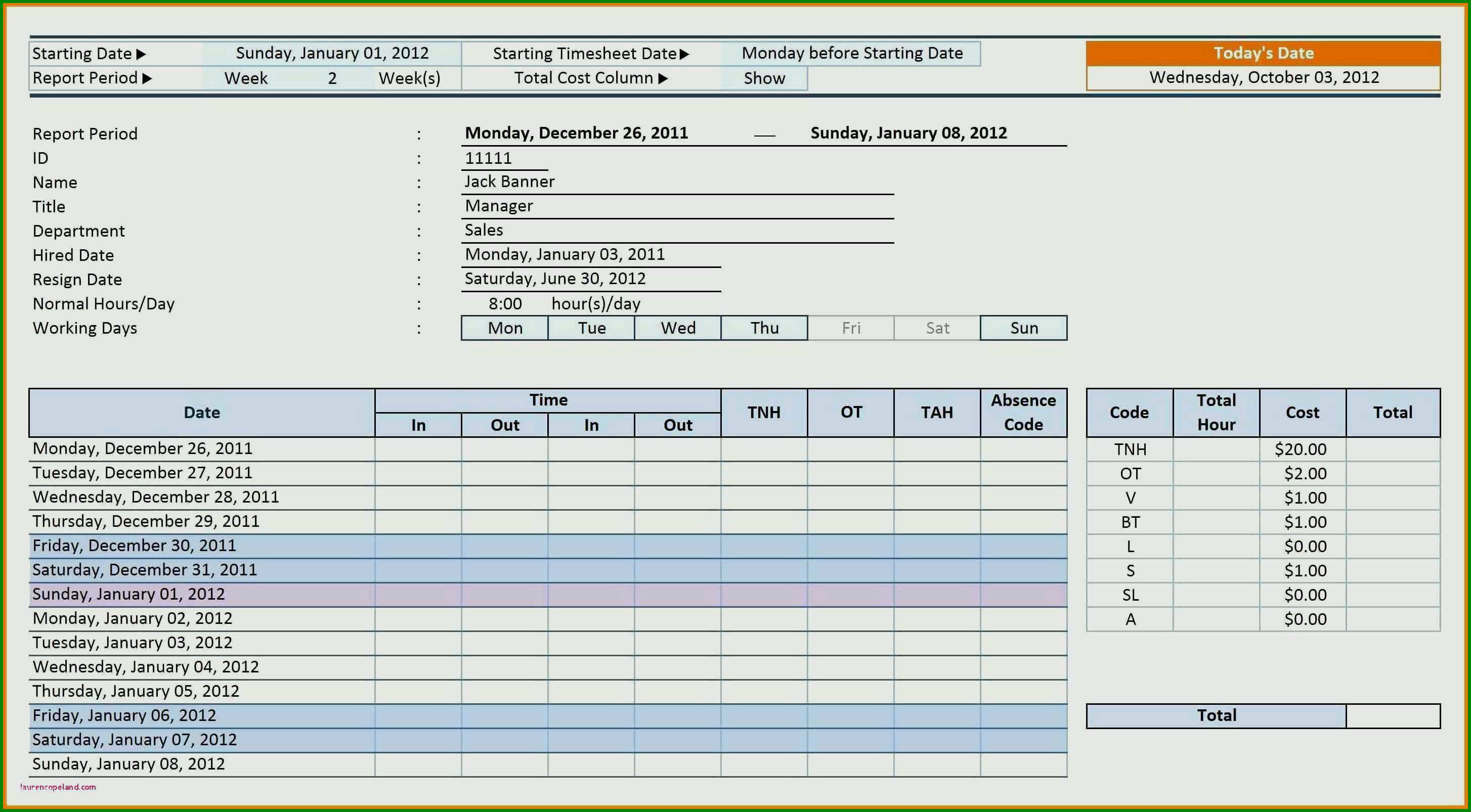Select the row Monday, December 26, 2011
The image size is (1471, 812).
[548, 449]
